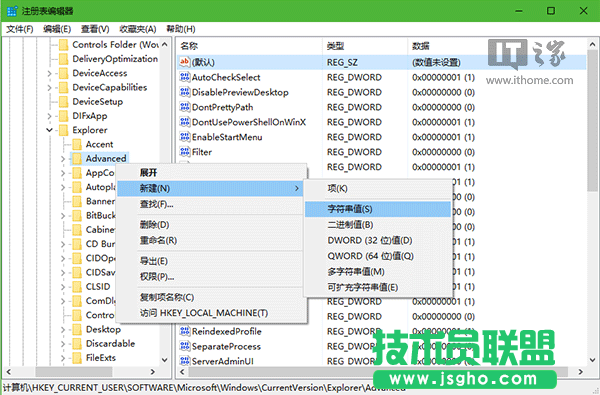This screenshot has height=395, width=600.
Task: Click the ServerAdminUI DWORD icon
Action: click(x=185, y=361)
